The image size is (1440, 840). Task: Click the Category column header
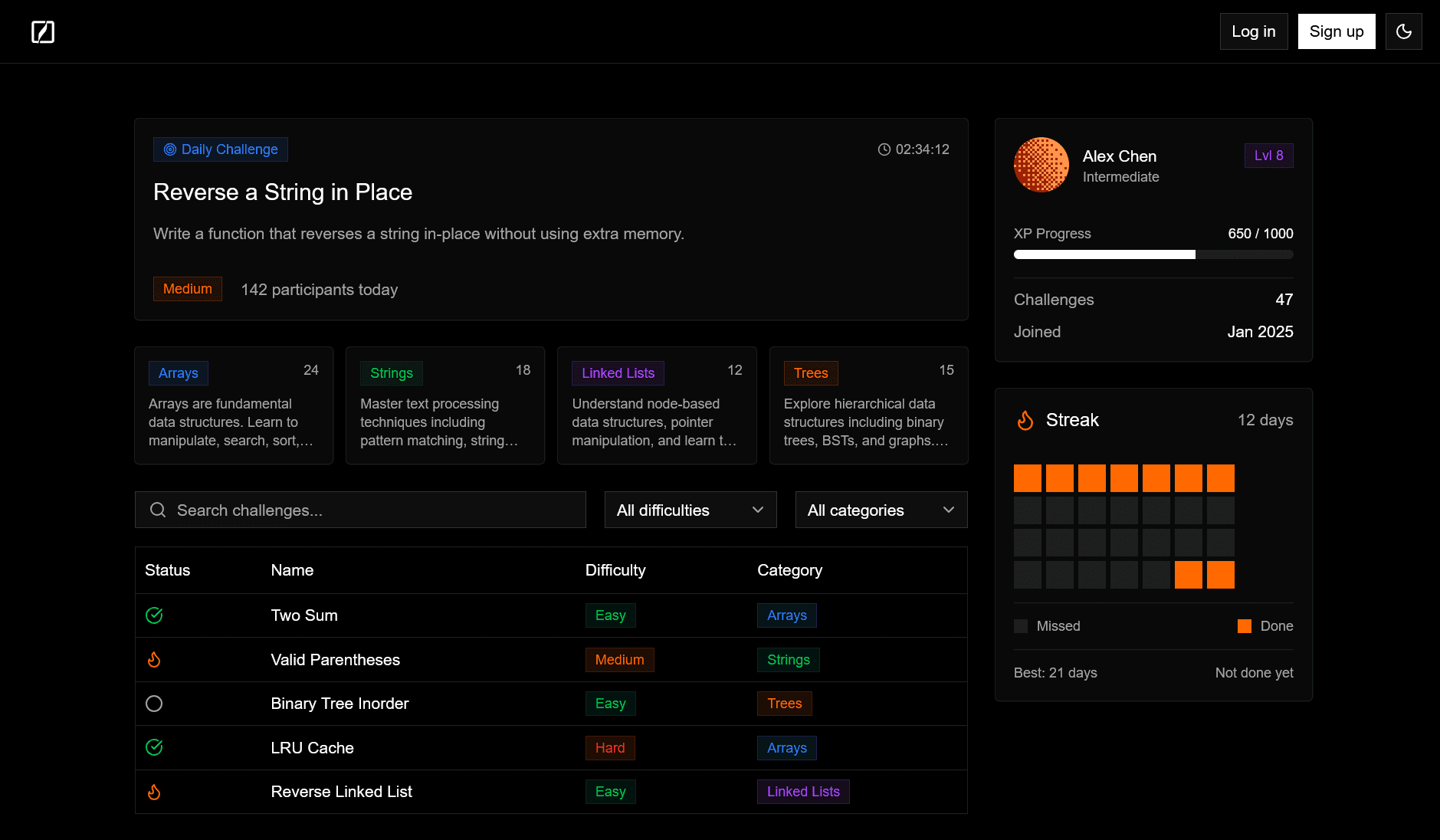coord(789,570)
